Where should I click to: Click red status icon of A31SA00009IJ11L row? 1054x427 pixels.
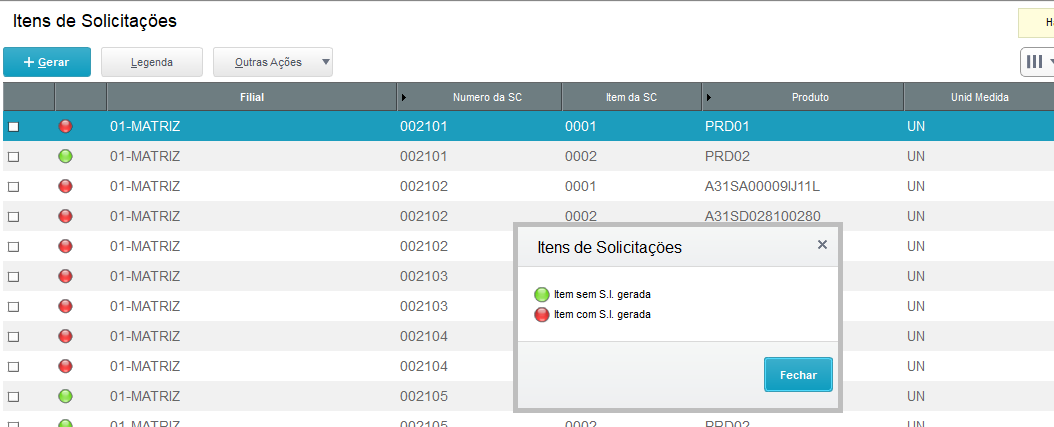pyautogui.click(x=65, y=186)
